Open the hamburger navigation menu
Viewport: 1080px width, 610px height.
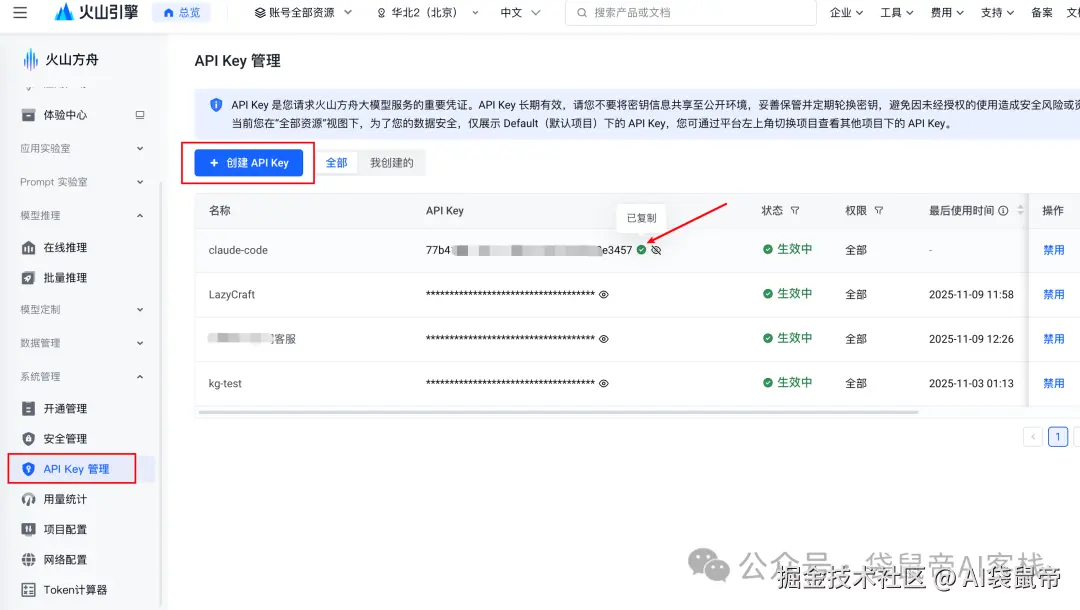(20, 12)
